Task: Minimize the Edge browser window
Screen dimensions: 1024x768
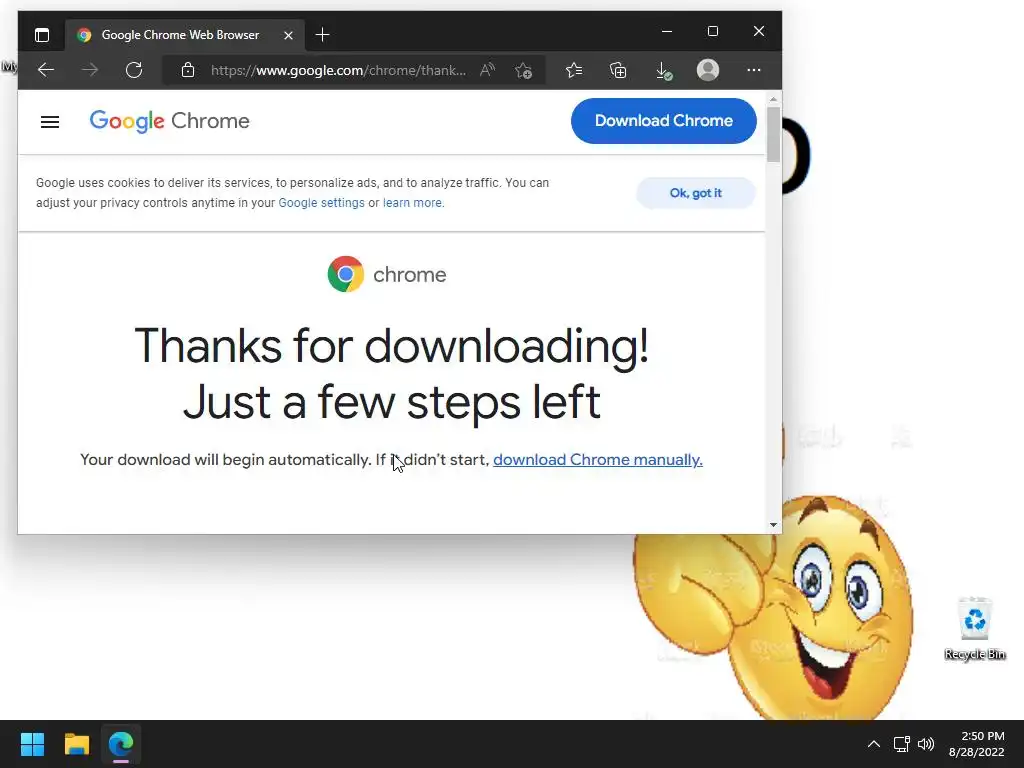Action: coord(667,31)
